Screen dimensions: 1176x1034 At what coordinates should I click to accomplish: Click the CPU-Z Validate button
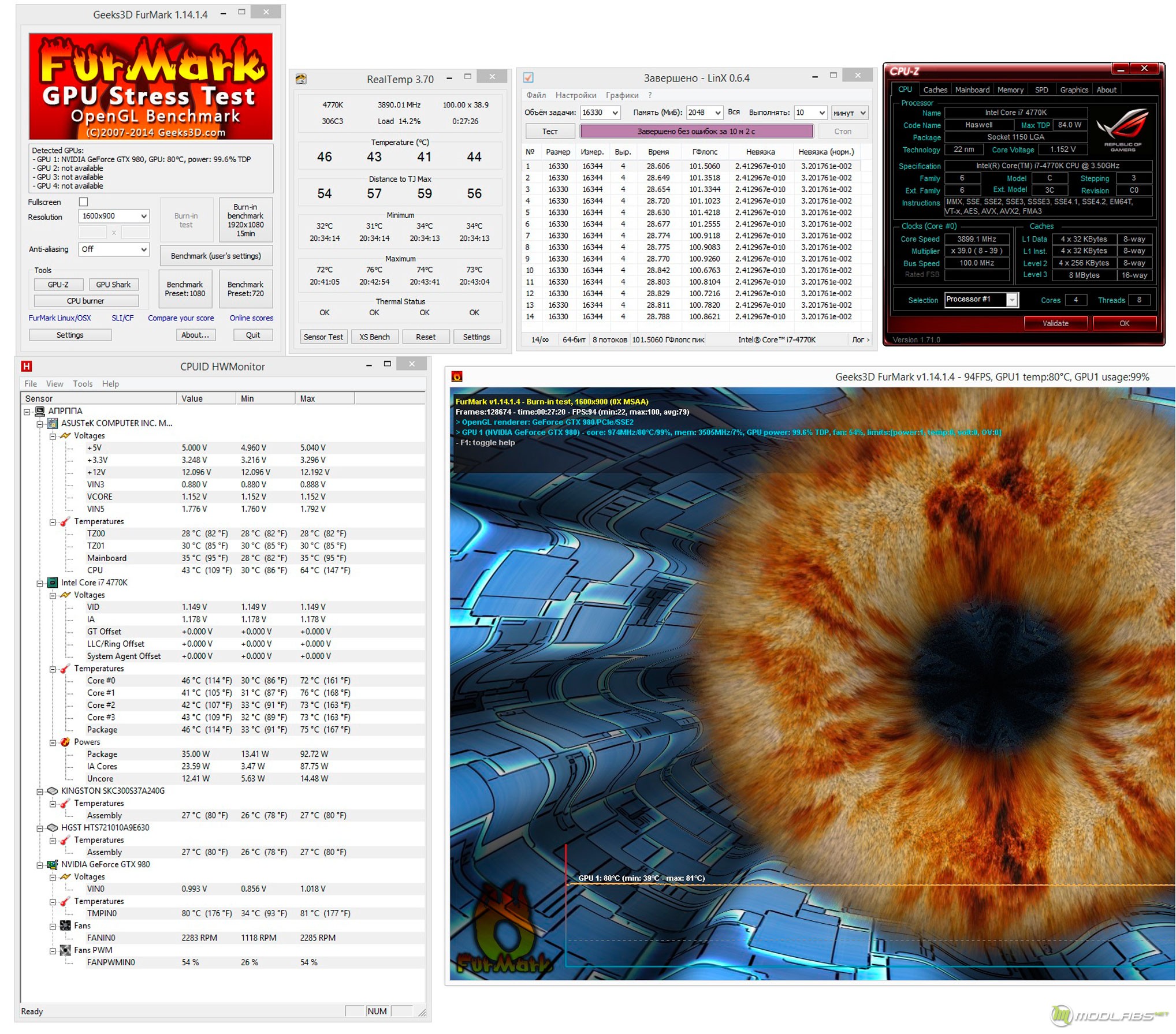coord(1055,323)
